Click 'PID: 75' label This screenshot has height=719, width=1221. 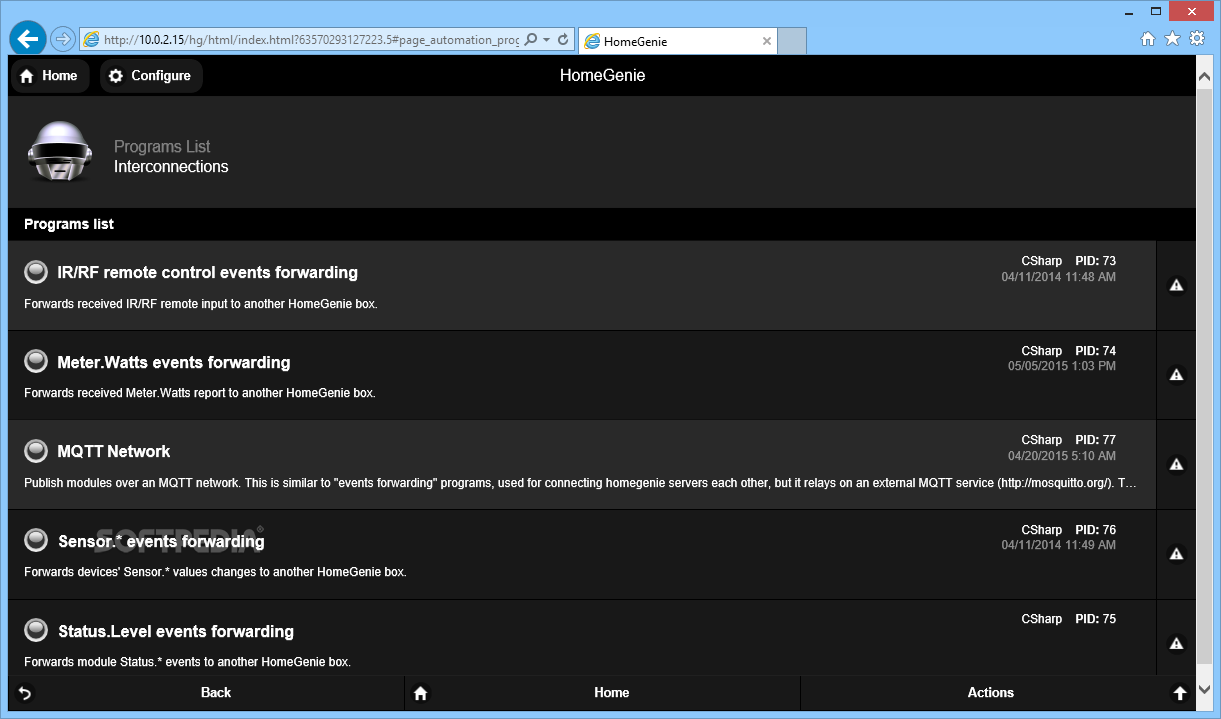coord(1095,619)
